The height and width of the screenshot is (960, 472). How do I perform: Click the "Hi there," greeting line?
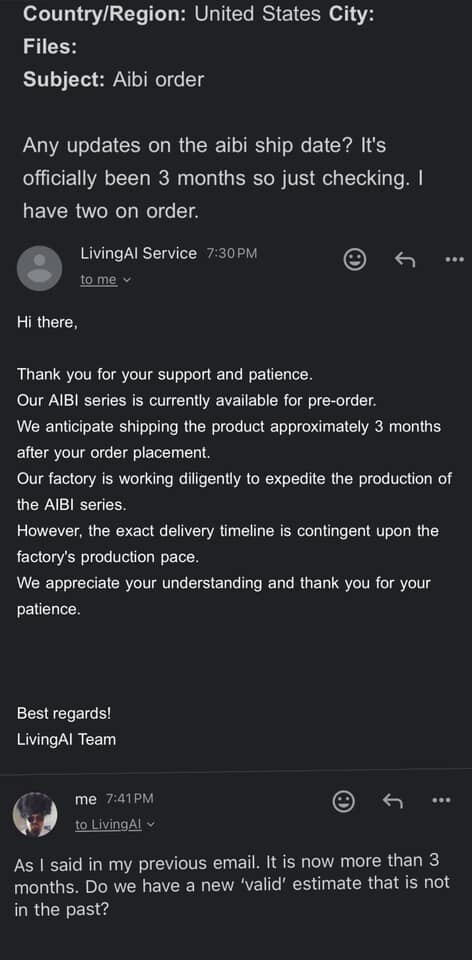click(47, 323)
